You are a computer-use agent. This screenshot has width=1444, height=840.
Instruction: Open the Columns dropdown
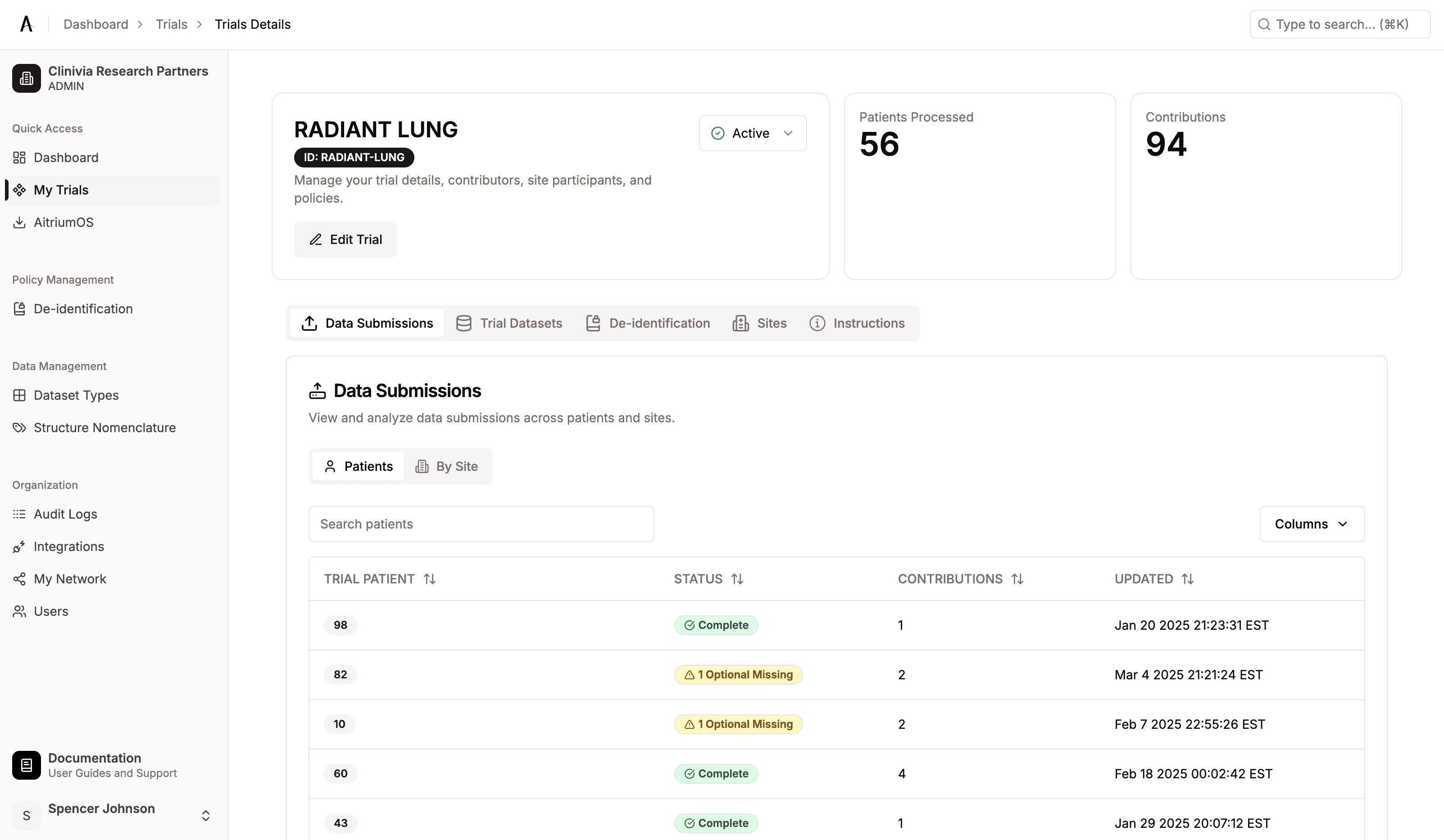point(1311,524)
